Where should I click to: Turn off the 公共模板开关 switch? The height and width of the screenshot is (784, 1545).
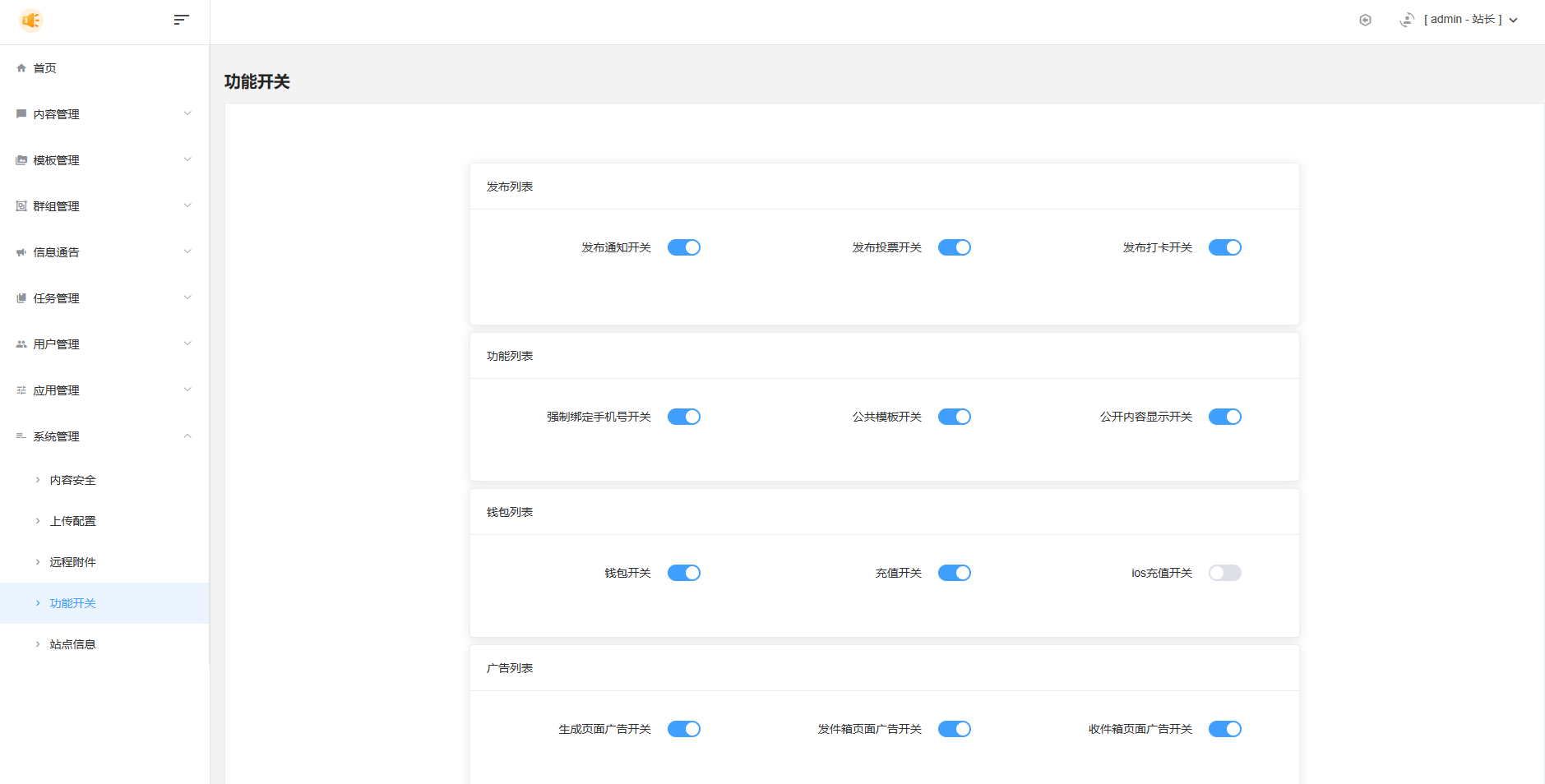(954, 417)
